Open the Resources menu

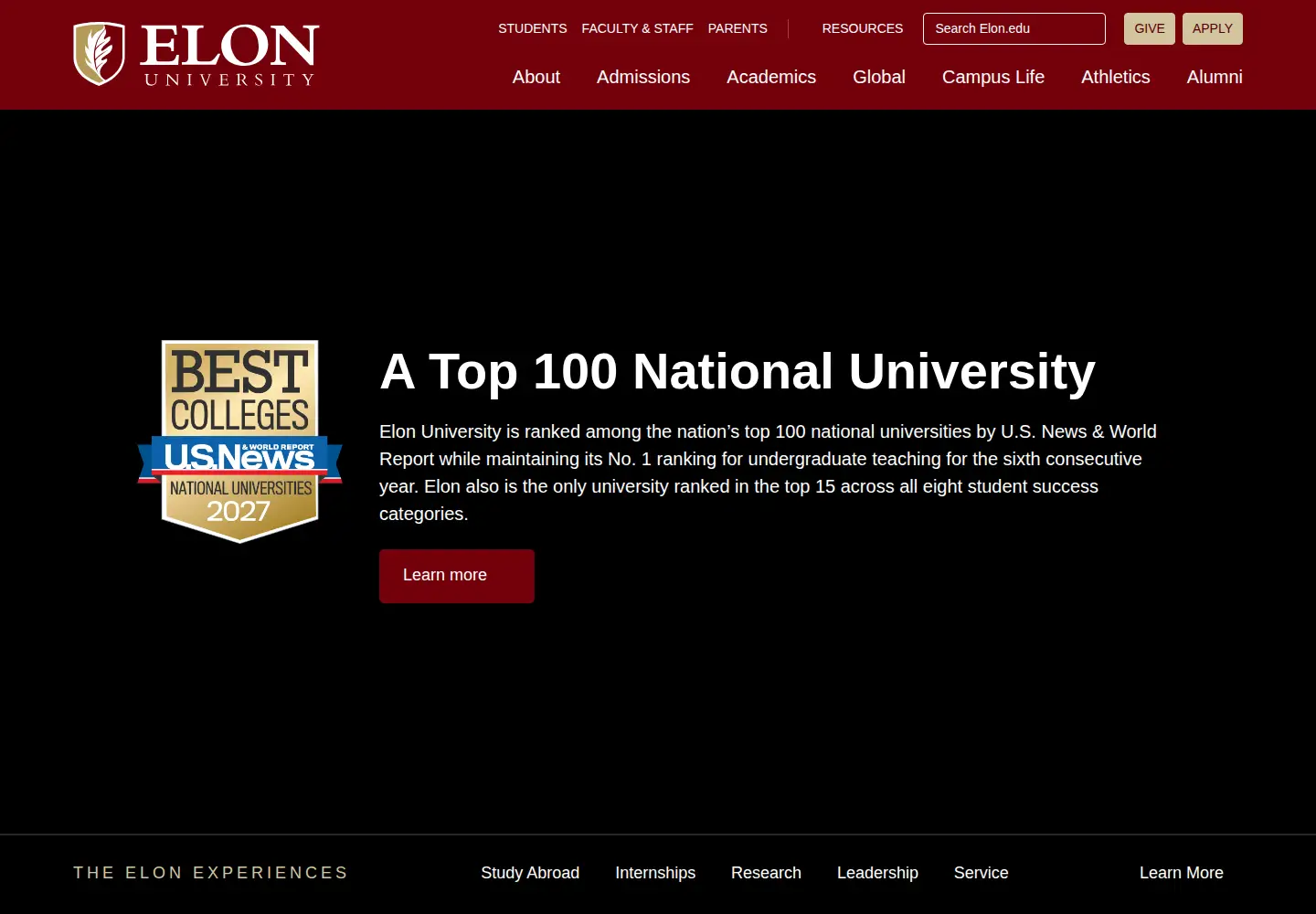862,28
